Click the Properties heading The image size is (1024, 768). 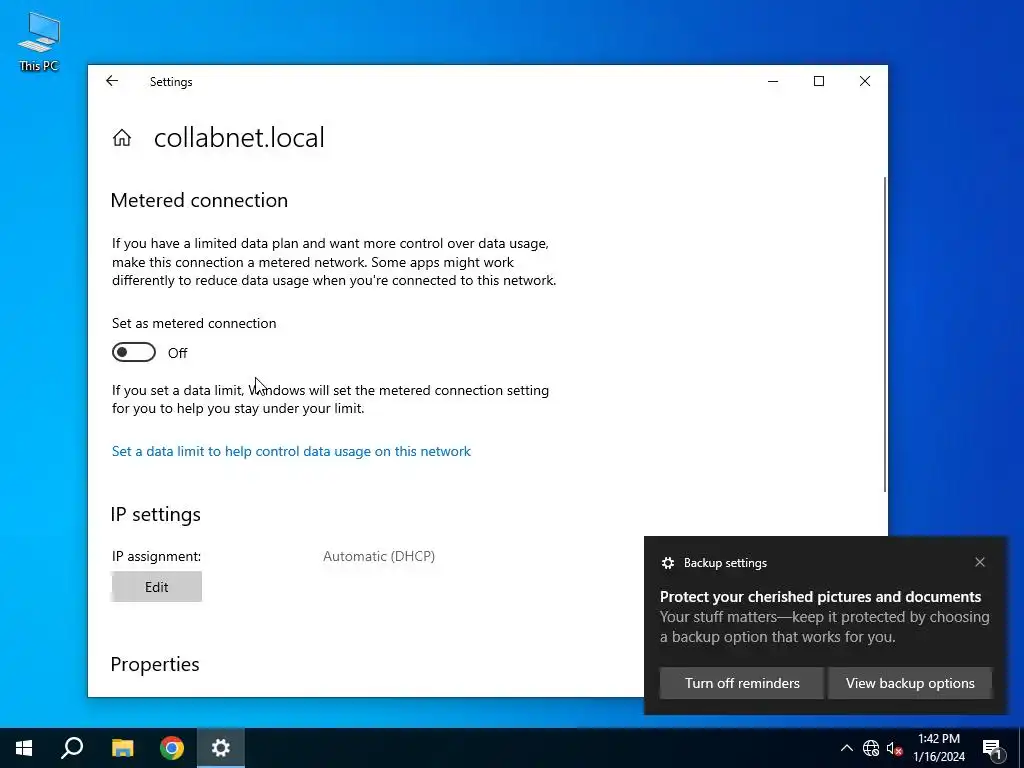[x=155, y=664]
